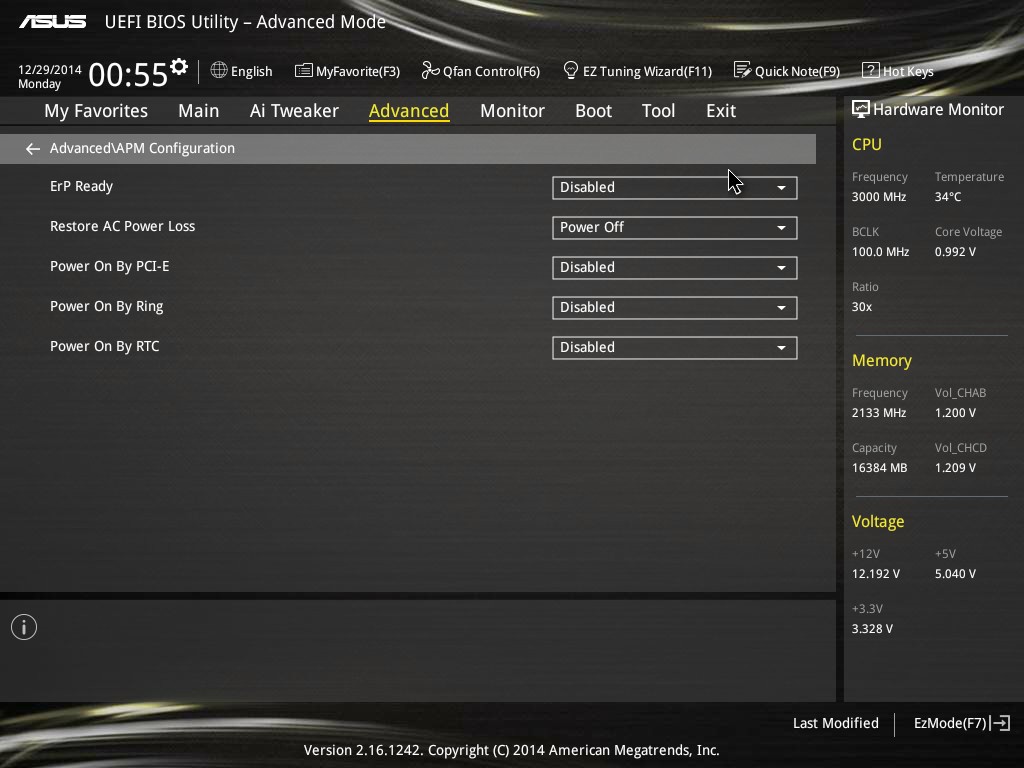Image resolution: width=1024 pixels, height=768 pixels.
Task: Click the EZ Tuning Wizard lightbulb icon
Action: pos(571,70)
